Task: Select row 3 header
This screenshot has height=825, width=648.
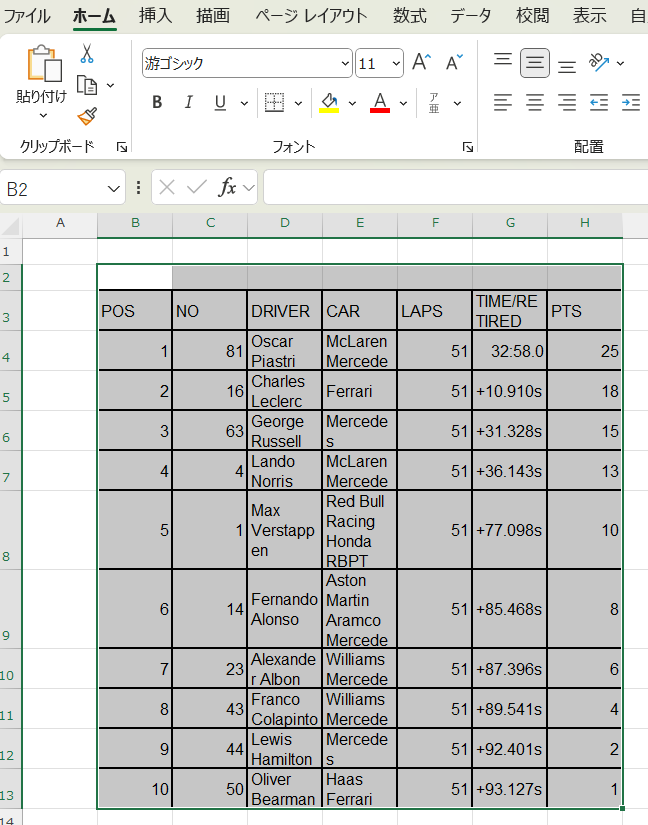Action: (x=11, y=310)
